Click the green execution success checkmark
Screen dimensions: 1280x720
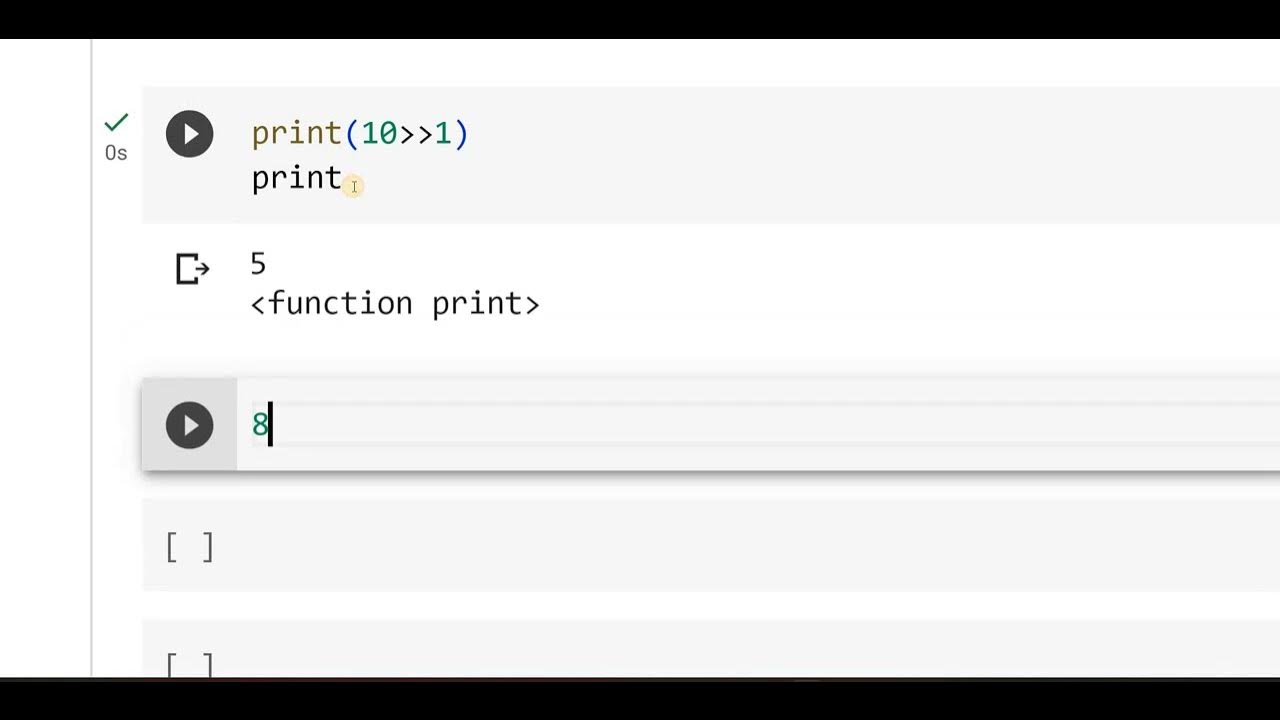tap(116, 123)
